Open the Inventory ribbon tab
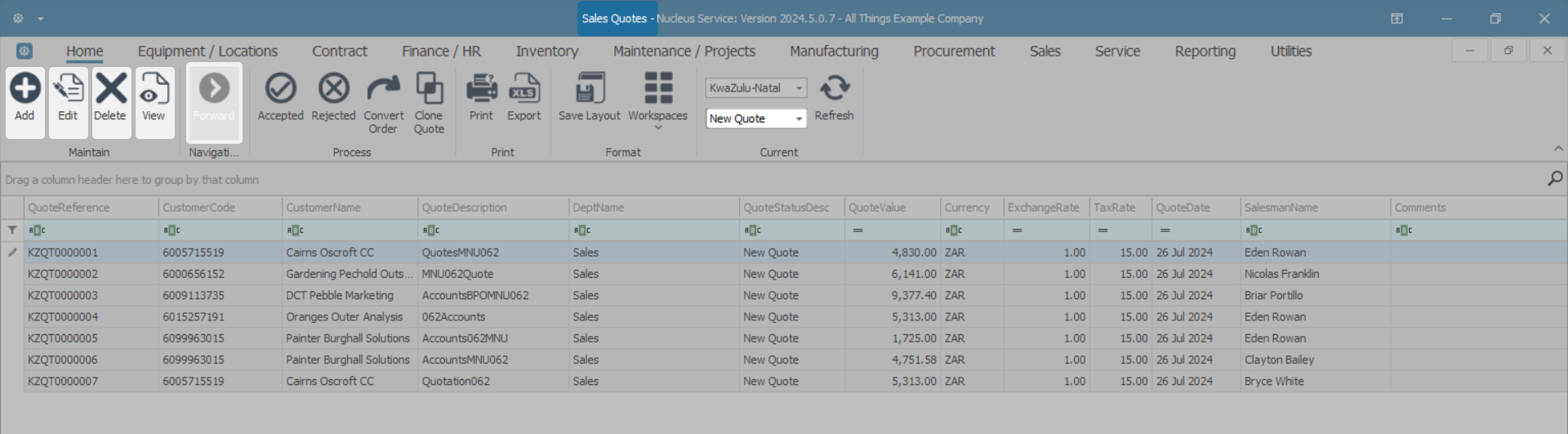This screenshot has width=1568, height=434. (x=546, y=51)
